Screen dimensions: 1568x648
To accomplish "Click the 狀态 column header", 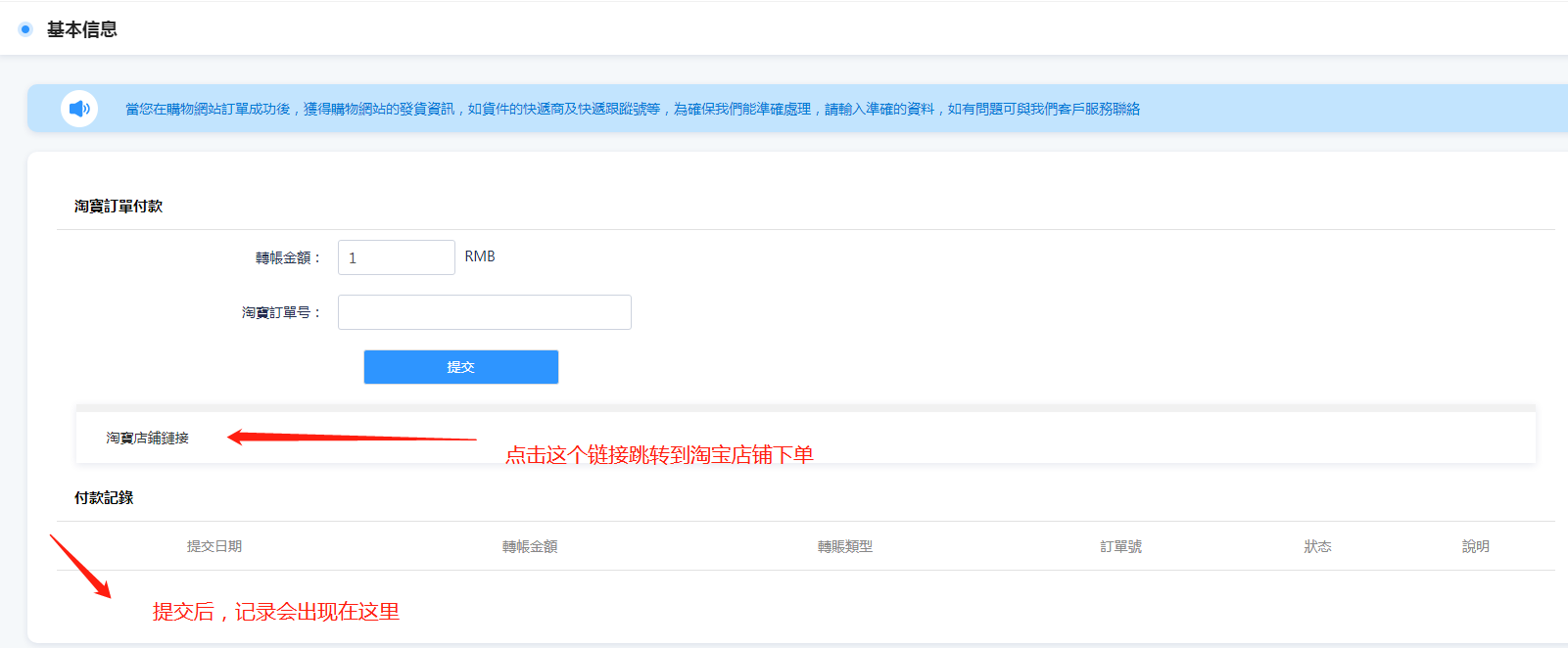I will tap(1317, 546).
